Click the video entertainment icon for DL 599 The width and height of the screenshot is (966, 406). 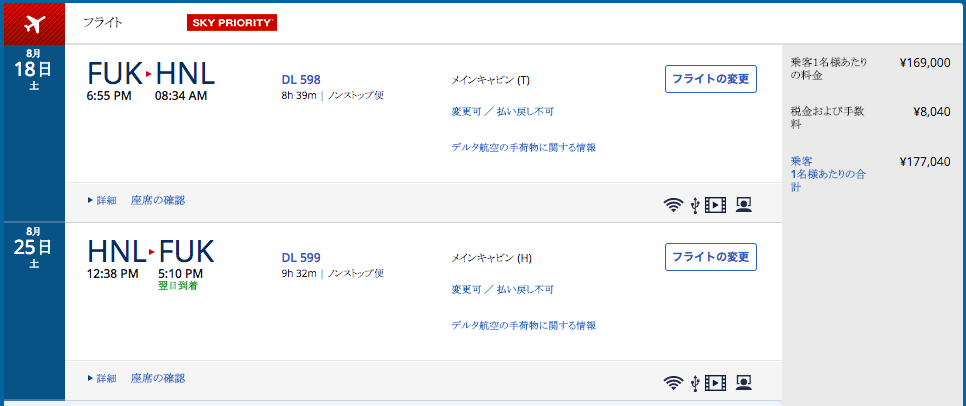[715, 383]
